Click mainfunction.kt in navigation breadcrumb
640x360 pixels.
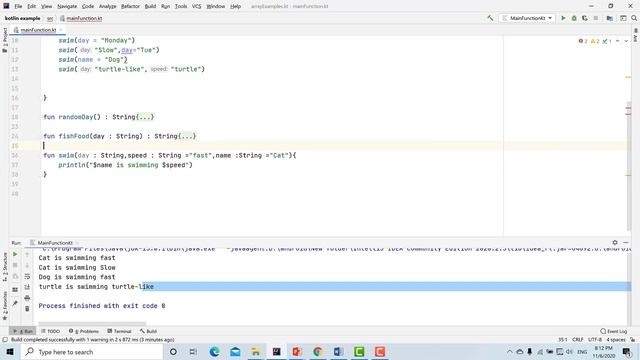(x=81, y=18)
